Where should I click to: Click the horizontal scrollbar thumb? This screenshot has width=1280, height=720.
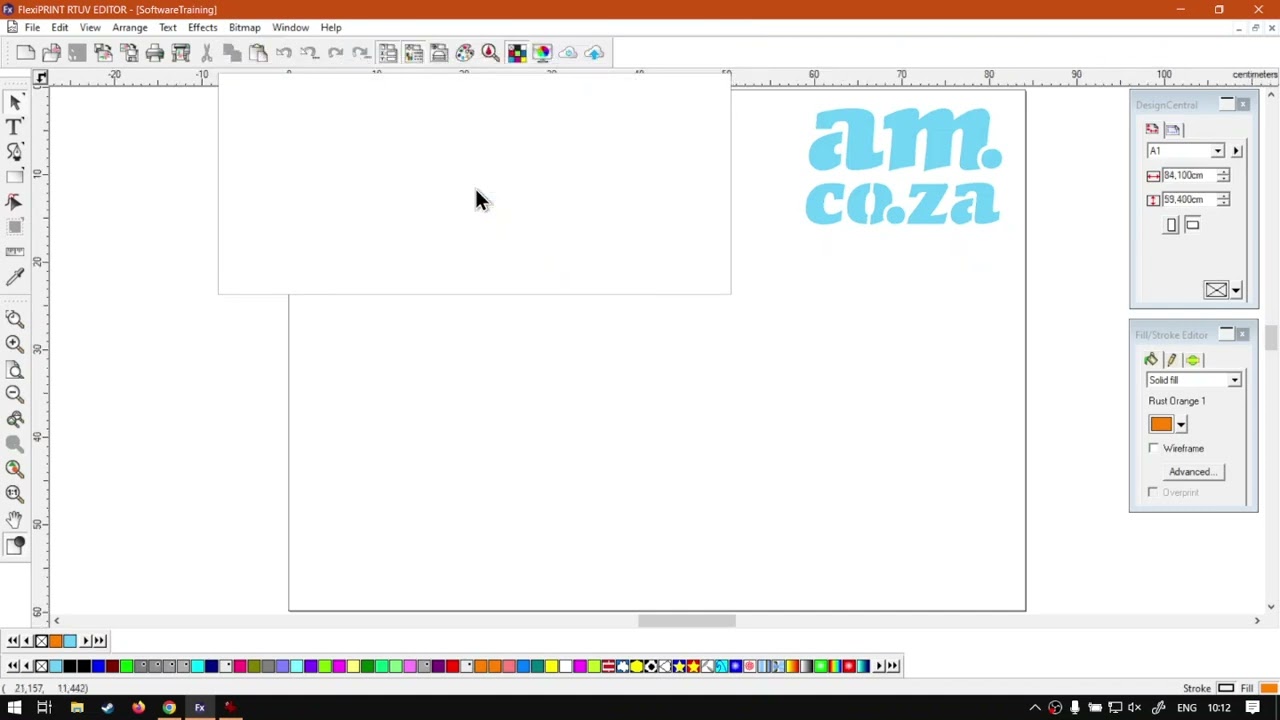687,621
